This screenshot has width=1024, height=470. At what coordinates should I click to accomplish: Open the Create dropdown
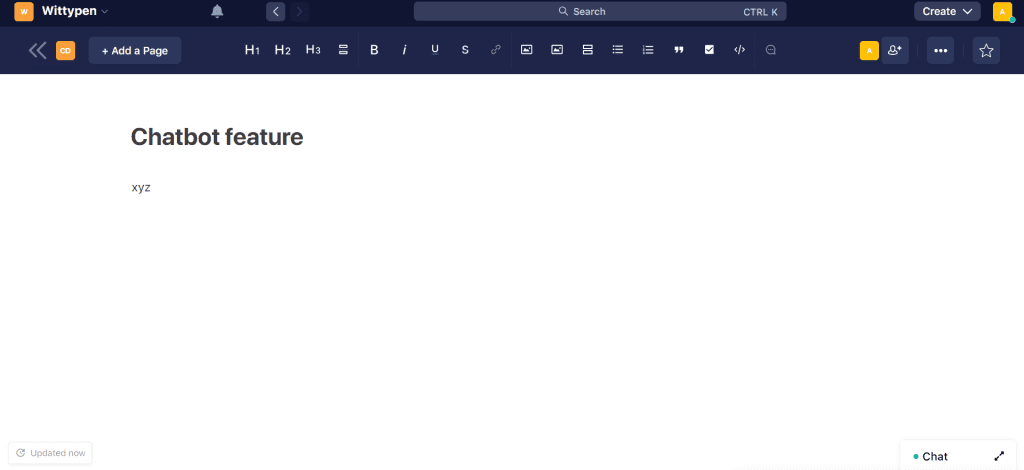click(x=947, y=12)
